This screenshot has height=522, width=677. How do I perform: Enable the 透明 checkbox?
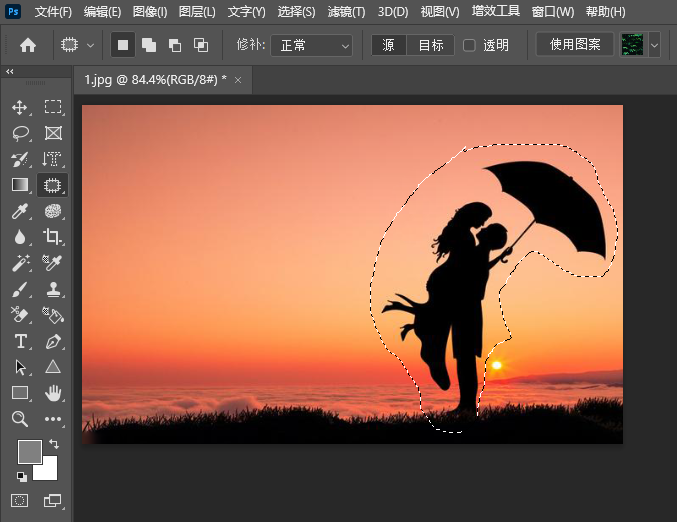click(469, 45)
